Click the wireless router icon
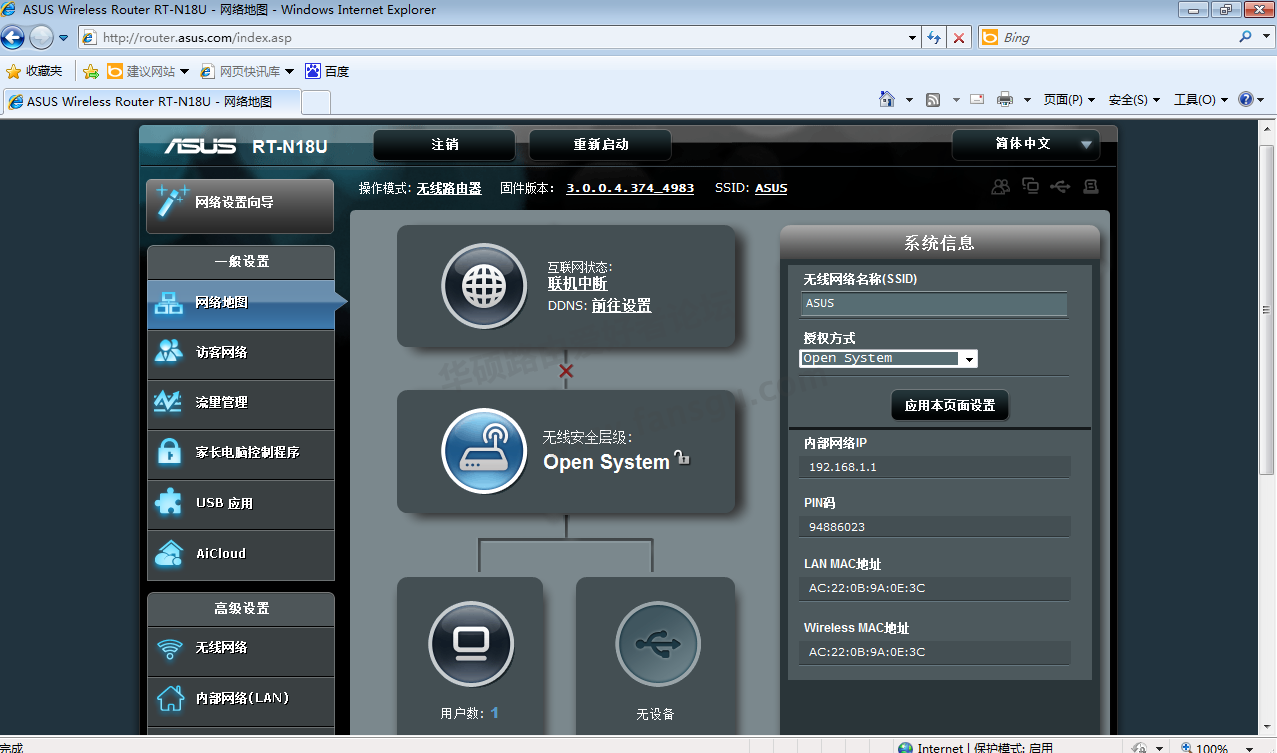The width and height of the screenshot is (1277, 753). tap(484, 451)
